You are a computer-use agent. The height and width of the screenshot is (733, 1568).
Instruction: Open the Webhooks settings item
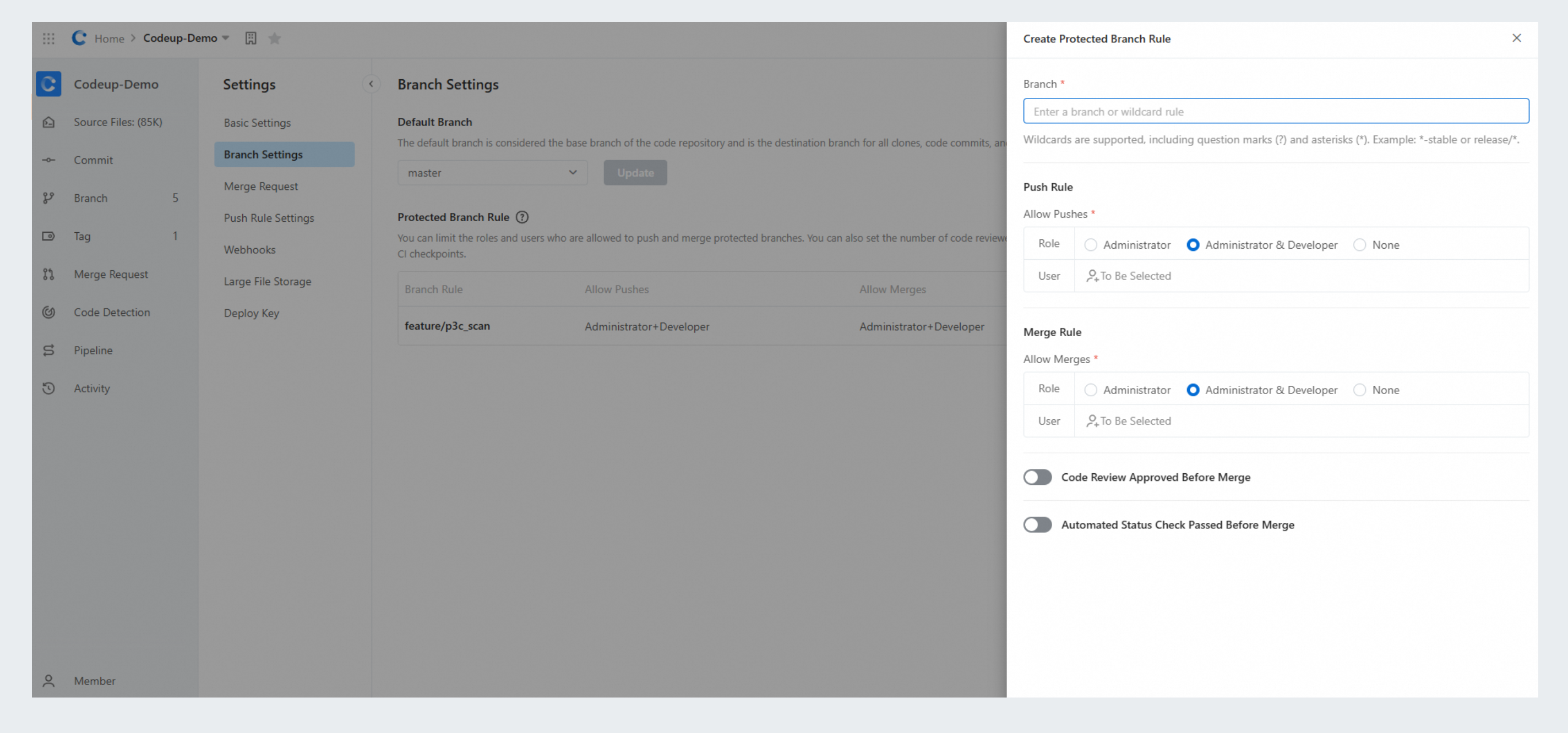(x=249, y=249)
